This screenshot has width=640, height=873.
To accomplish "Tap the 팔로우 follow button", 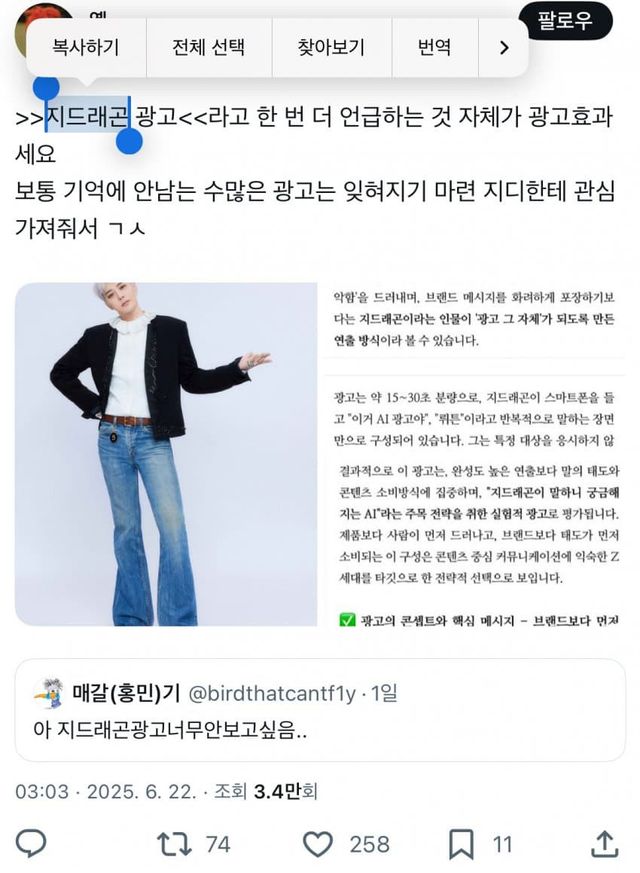I will pyautogui.click(x=565, y=21).
